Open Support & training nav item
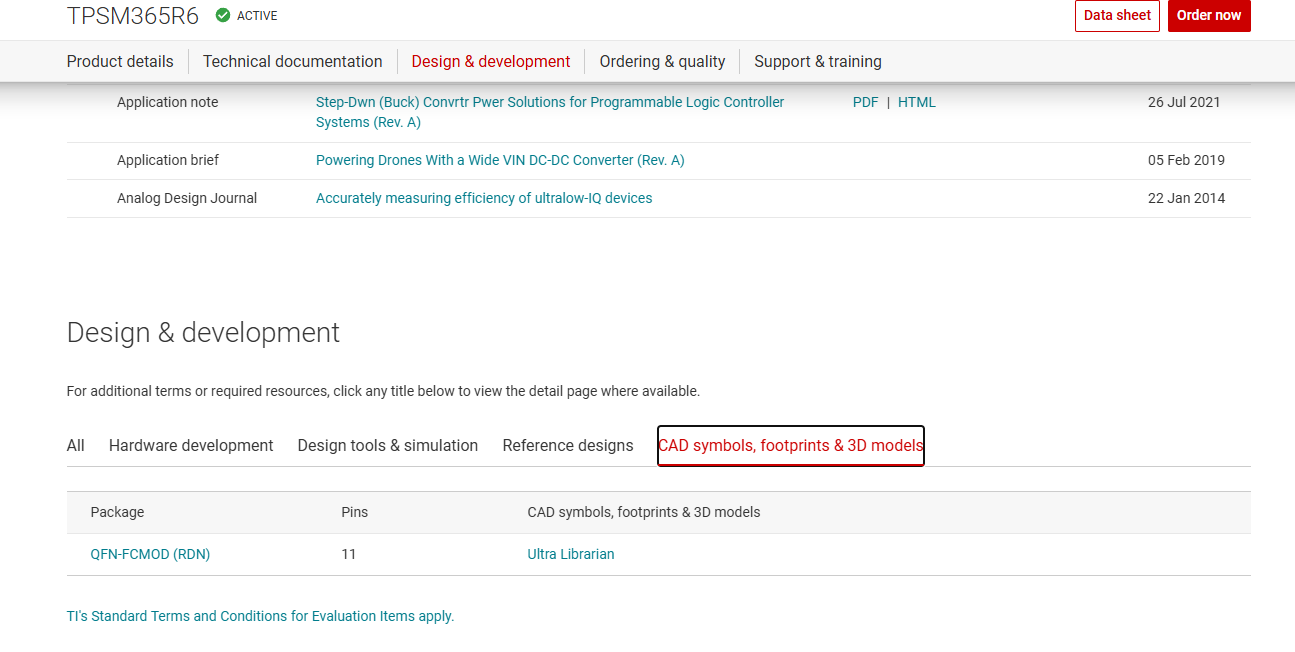Screen dimensions: 1295x652 818,61
